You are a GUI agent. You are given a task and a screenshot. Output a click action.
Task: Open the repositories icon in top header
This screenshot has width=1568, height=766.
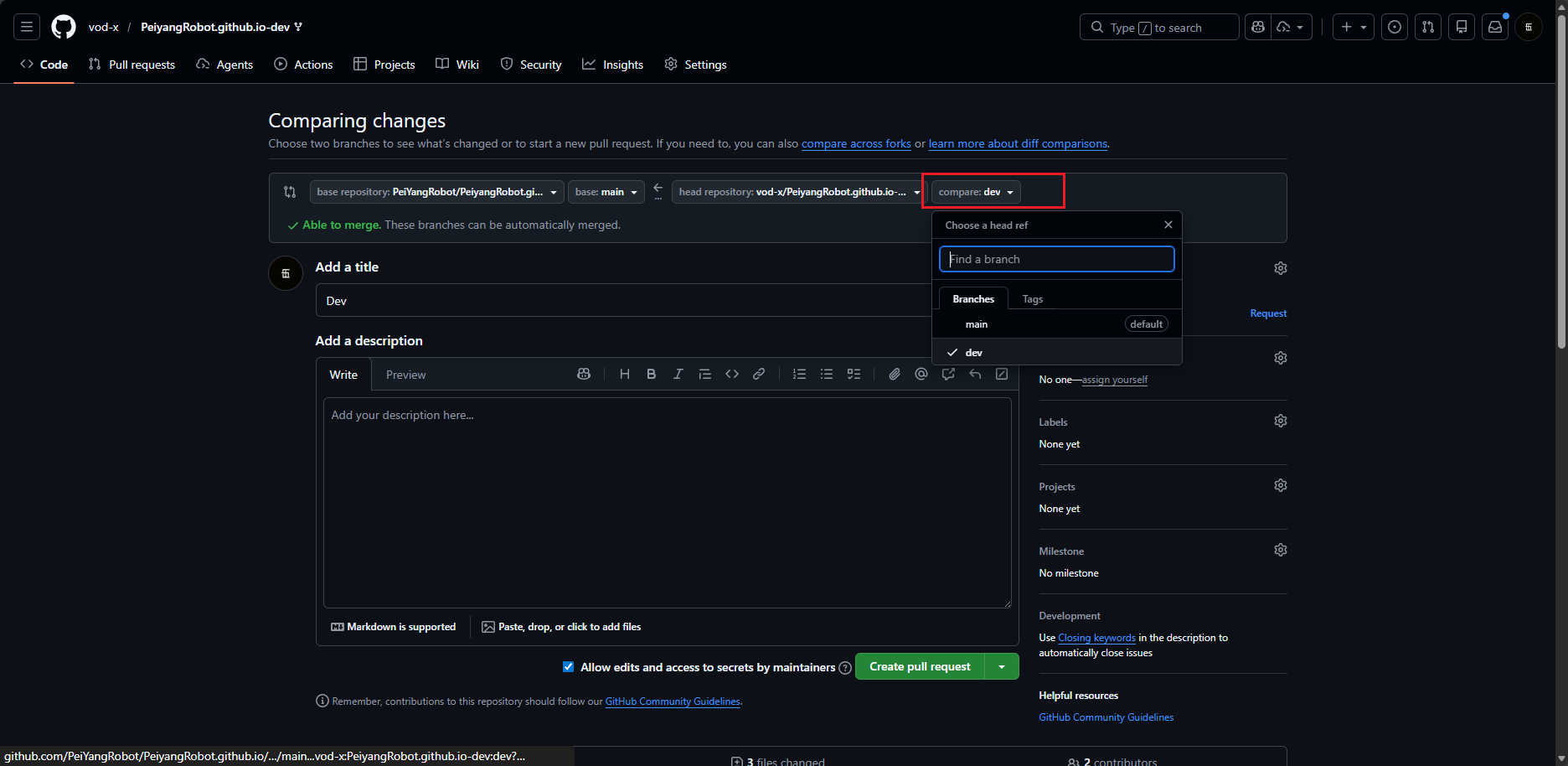[1462, 27]
